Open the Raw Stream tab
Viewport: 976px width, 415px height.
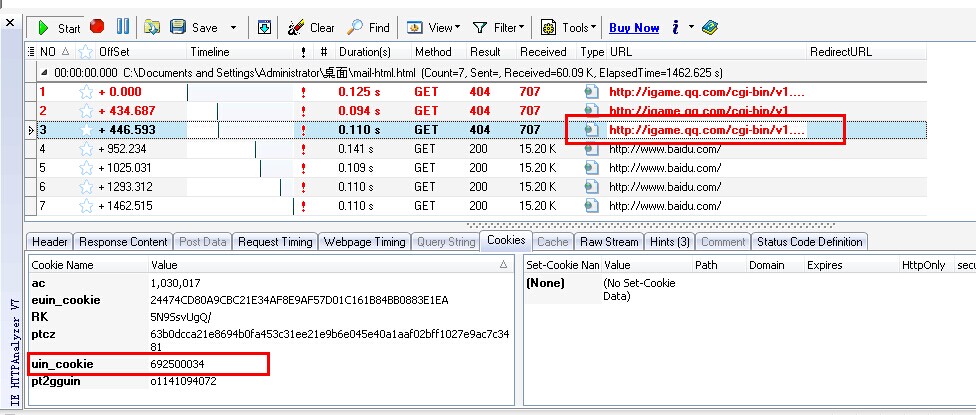609,241
